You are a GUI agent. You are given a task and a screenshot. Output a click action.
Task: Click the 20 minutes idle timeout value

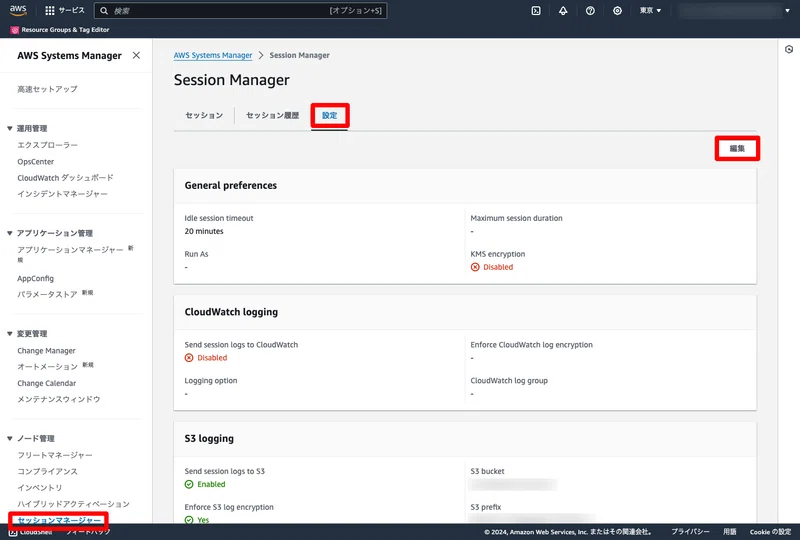204,232
